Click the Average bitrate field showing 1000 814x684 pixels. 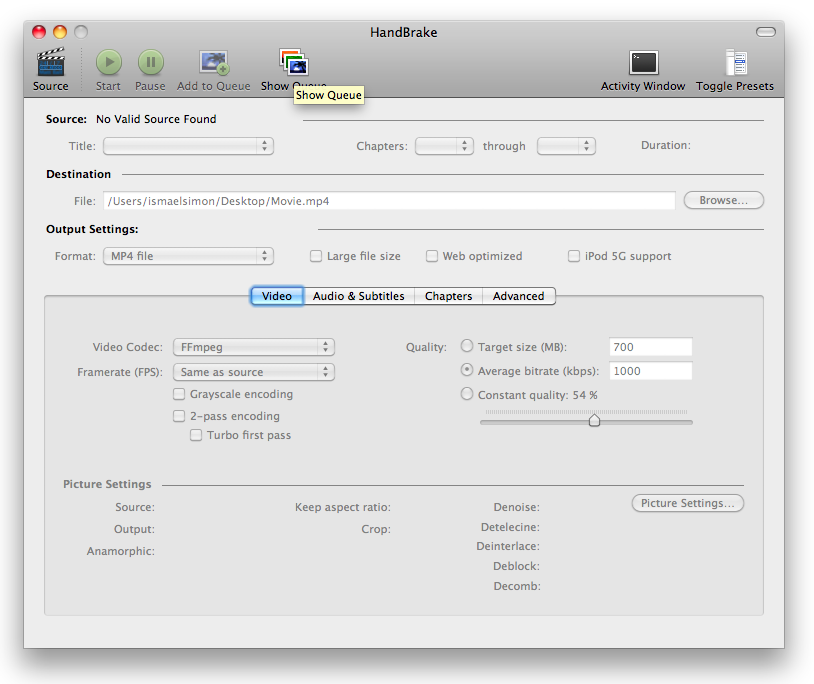[x=650, y=371]
